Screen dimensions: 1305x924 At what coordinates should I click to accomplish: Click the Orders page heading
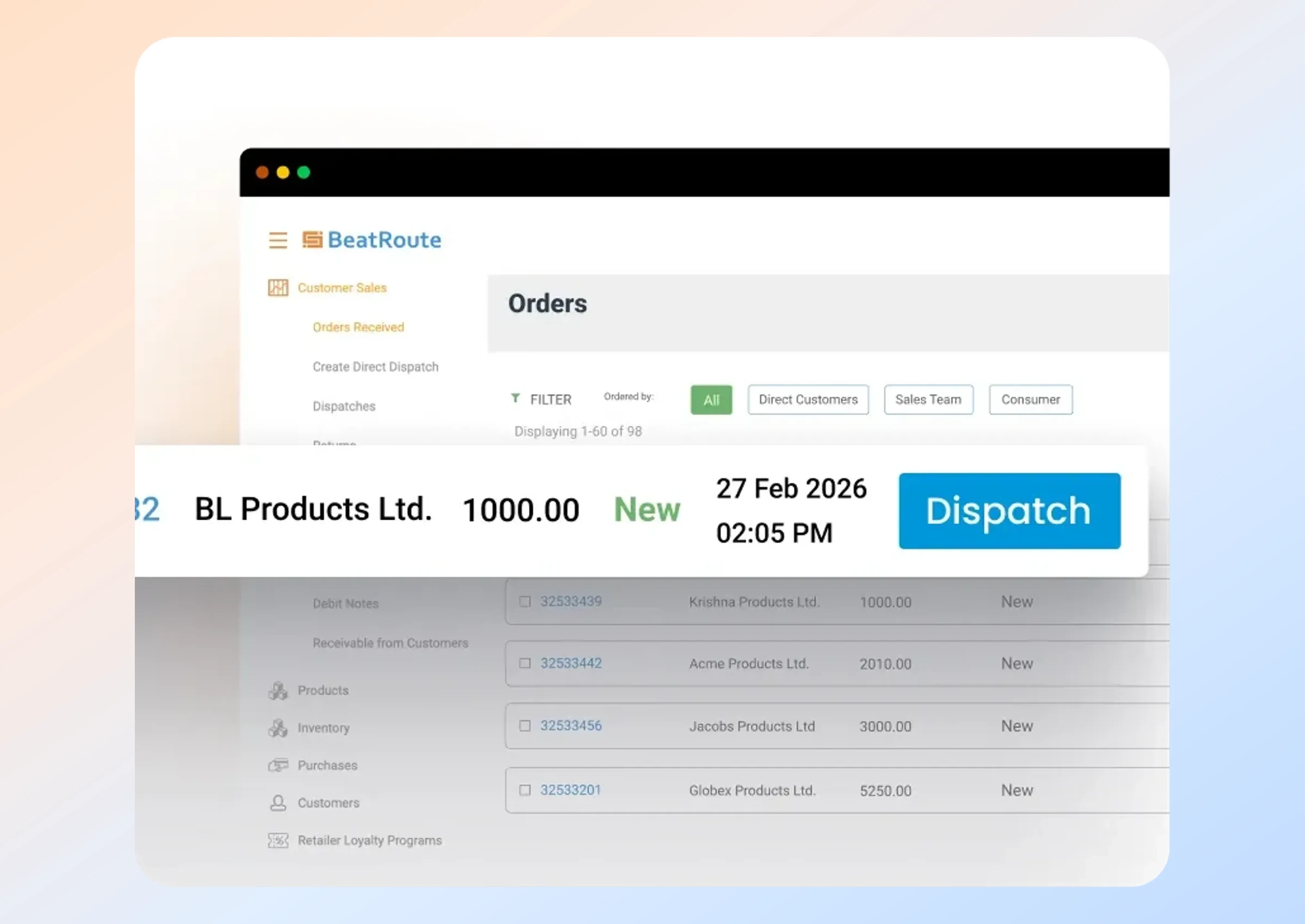click(548, 304)
